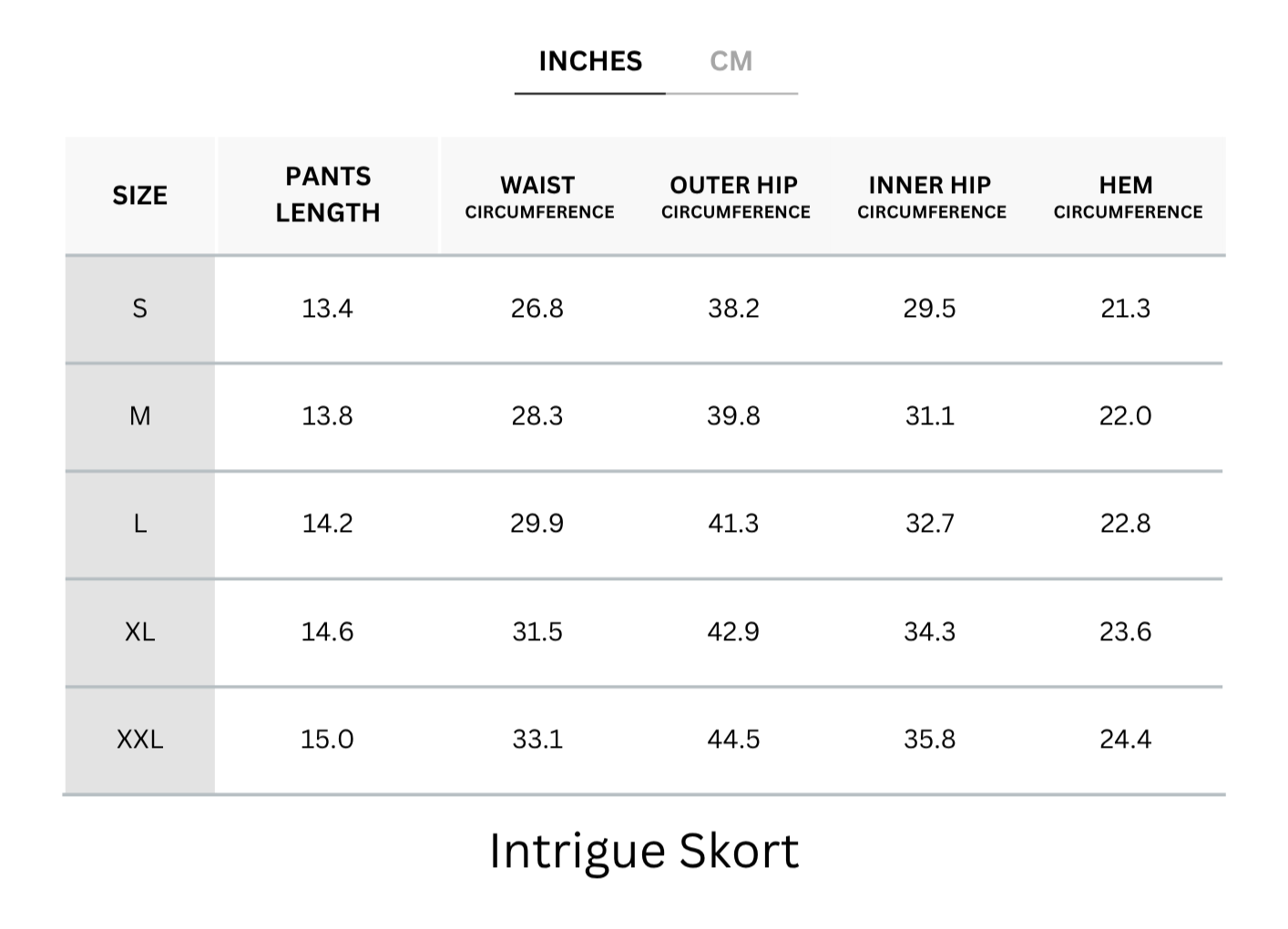This screenshot has width=1288, height=929.
Task: Click the PANTS LENGTH column header
Action: 328,195
